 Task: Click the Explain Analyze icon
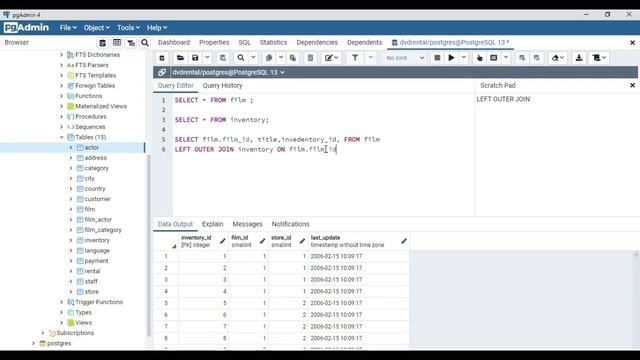click(494, 58)
